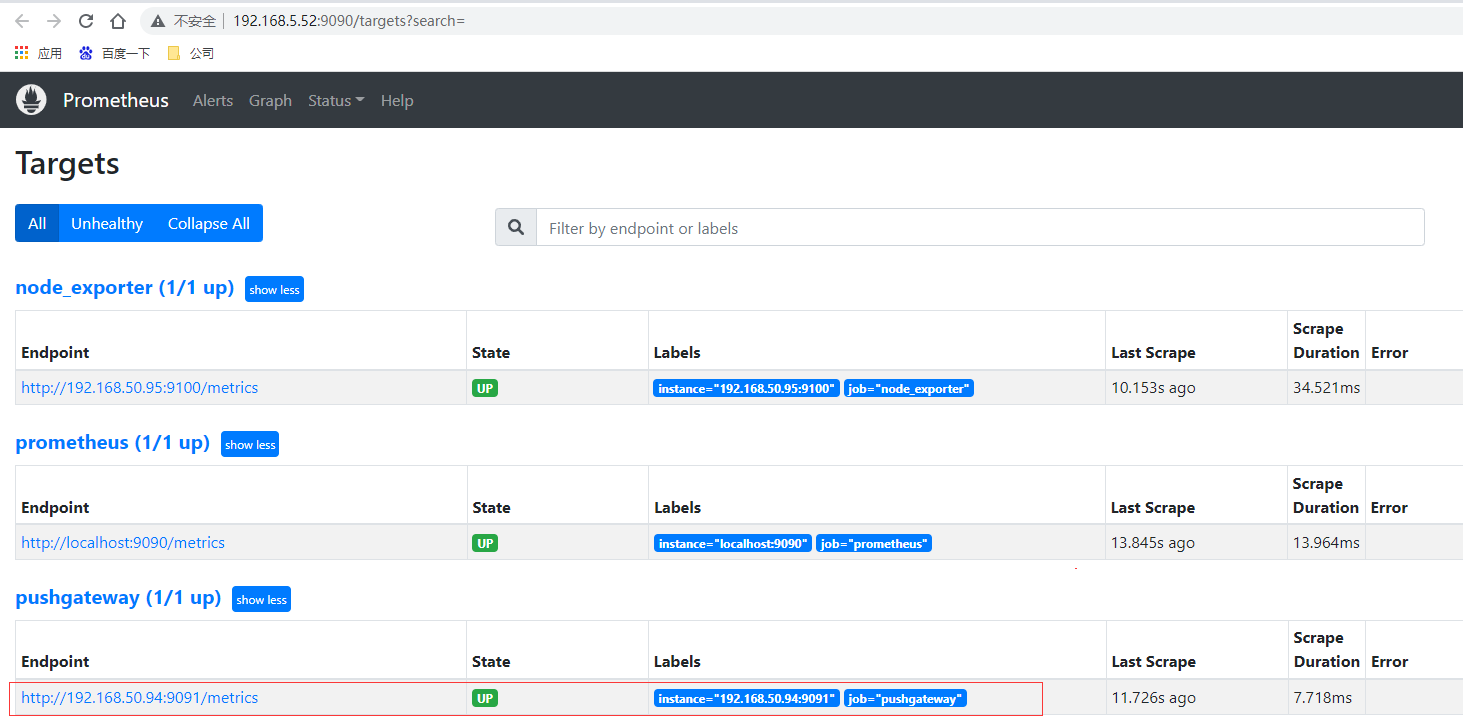The image size is (1463, 724).
Task: Click UP badge in pushgateway row
Action: (x=485, y=698)
